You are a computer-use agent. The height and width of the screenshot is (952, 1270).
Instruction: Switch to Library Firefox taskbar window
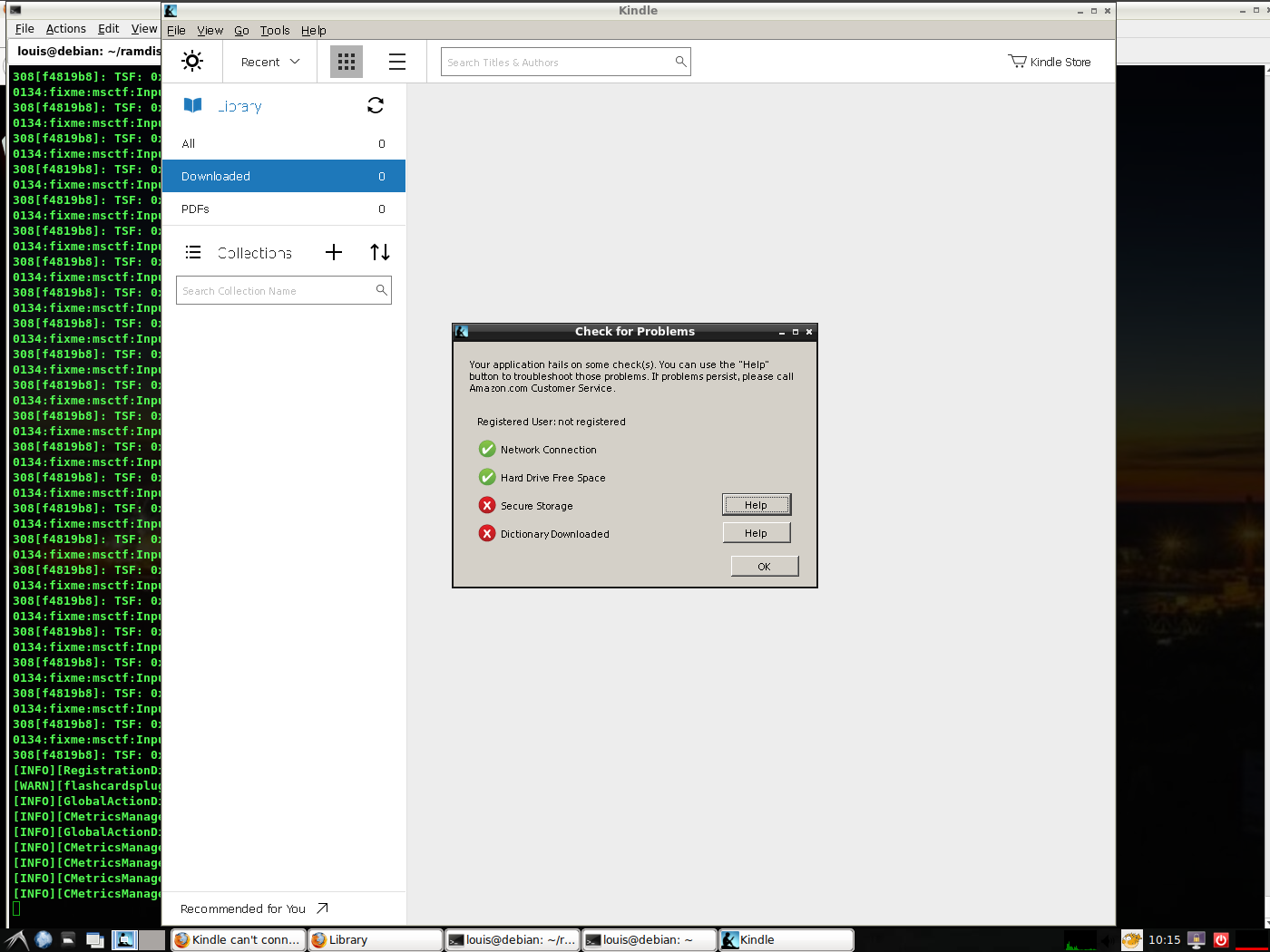(x=376, y=940)
